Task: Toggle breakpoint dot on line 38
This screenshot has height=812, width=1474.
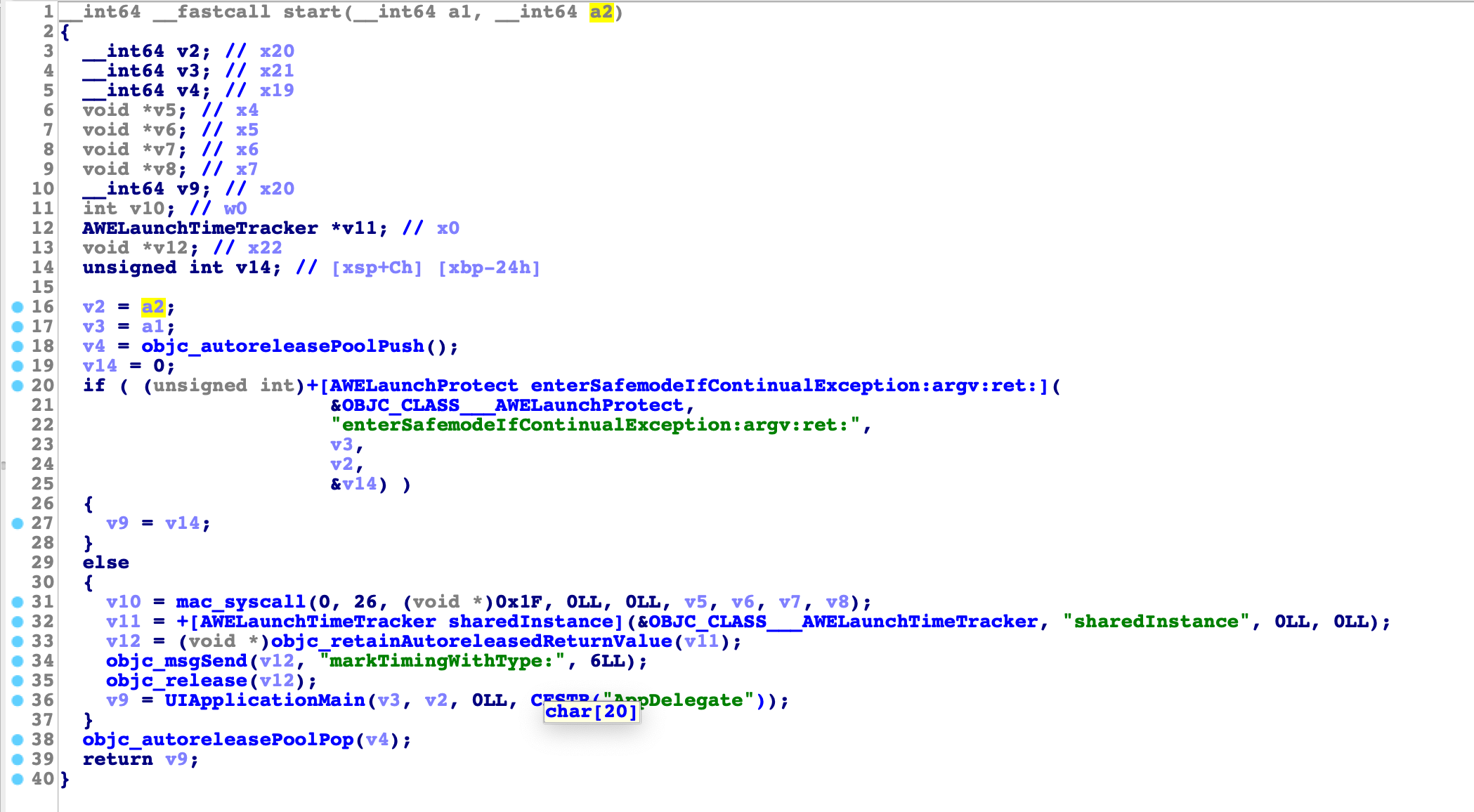Action: [18, 740]
